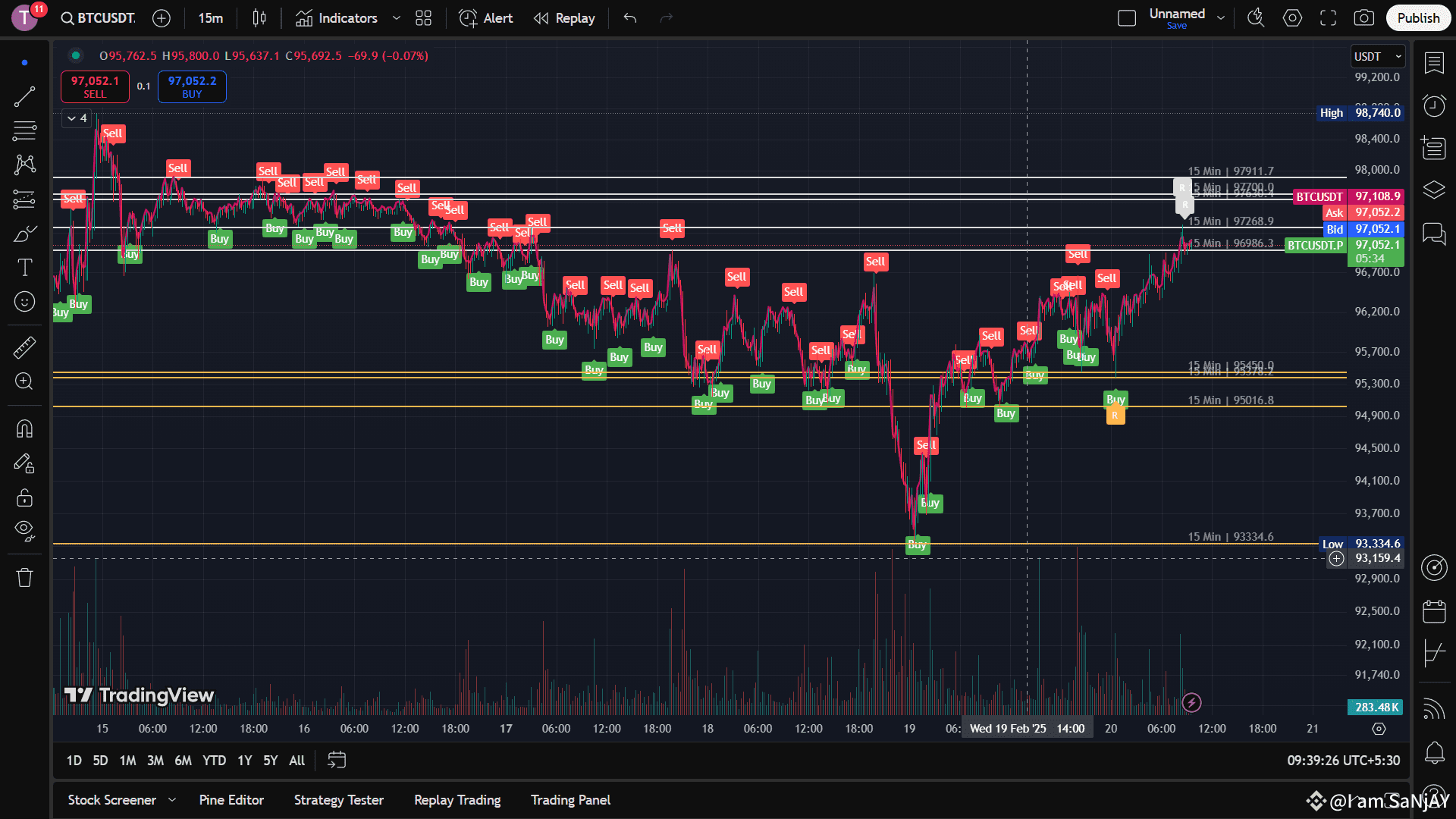
Task: Select the Trend Line drawing tool
Action: coord(25,96)
